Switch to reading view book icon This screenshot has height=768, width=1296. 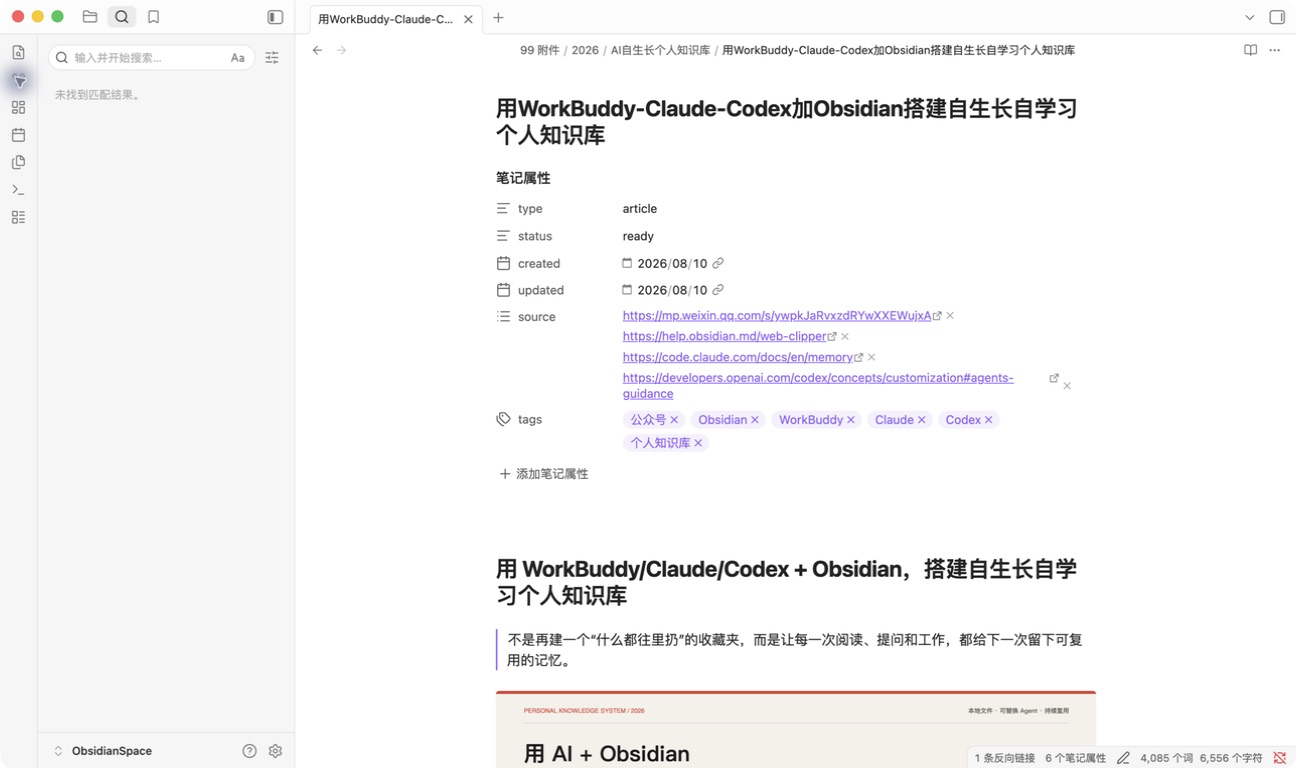click(1250, 50)
